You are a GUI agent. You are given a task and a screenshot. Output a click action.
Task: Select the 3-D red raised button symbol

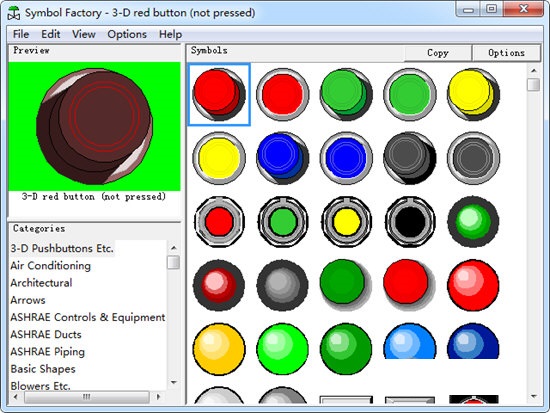point(219,94)
